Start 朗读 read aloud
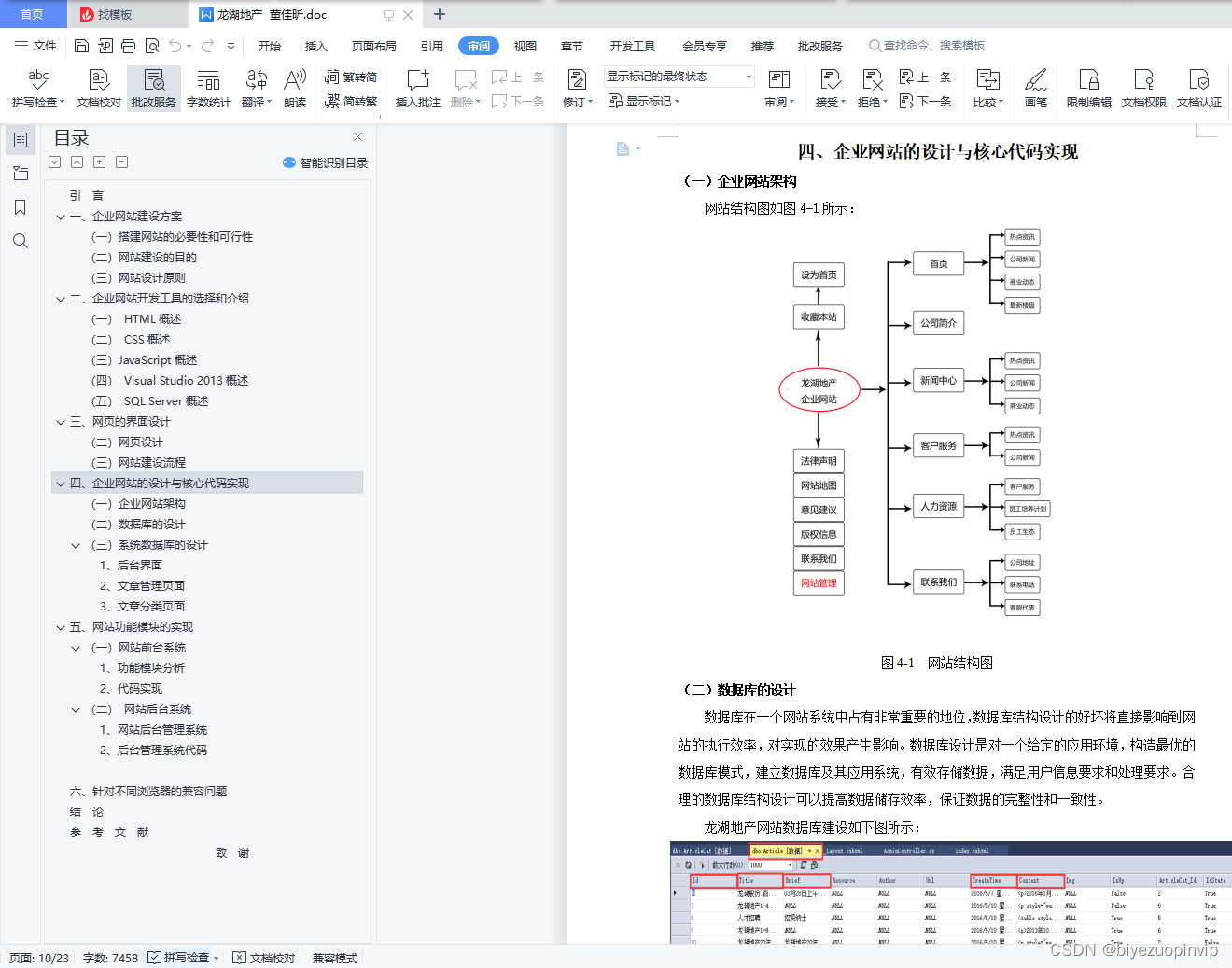The height and width of the screenshot is (968, 1232). [x=295, y=89]
